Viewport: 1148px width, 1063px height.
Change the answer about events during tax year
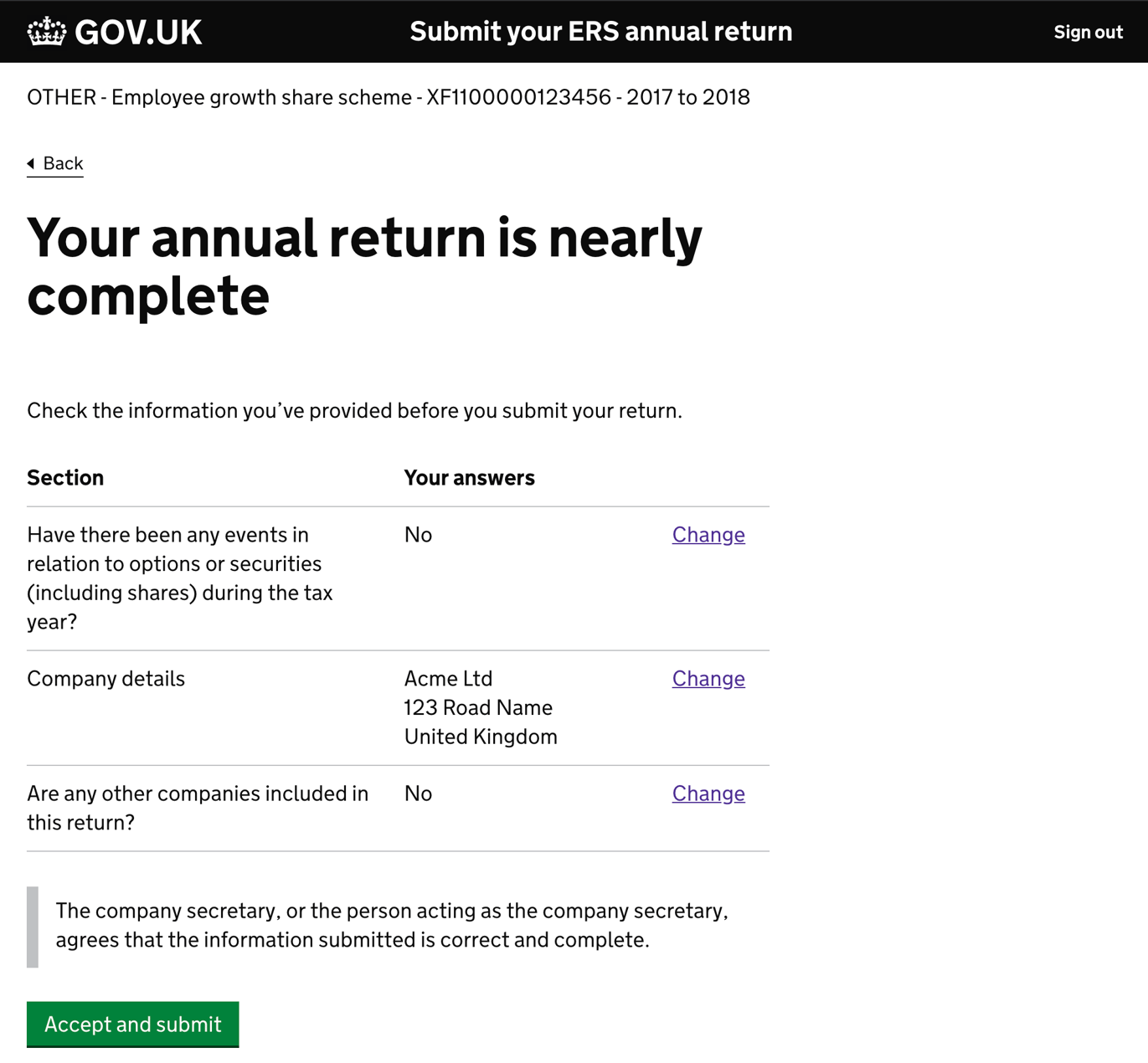[x=708, y=535]
